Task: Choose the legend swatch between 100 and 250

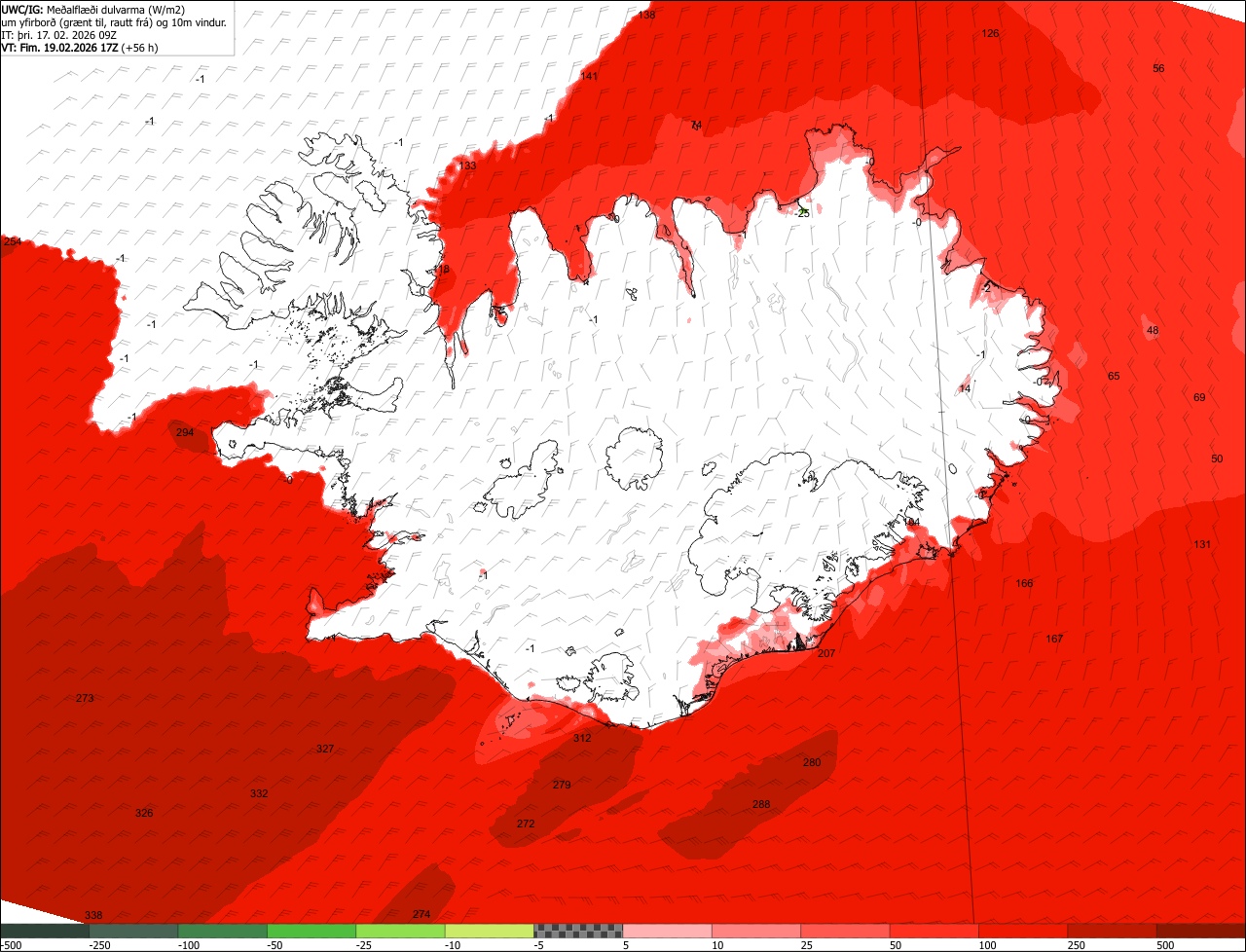Action: click(x=1023, y=931)
